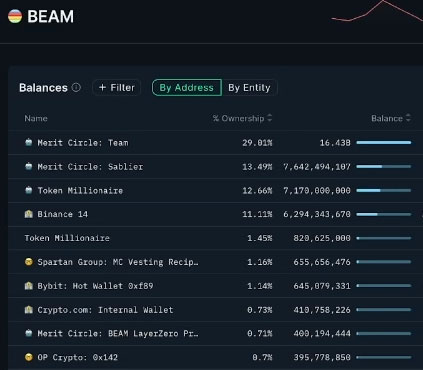423x370 pixels.
Task: Click the 820,625,000 balance value
Action: pos(322,238)
